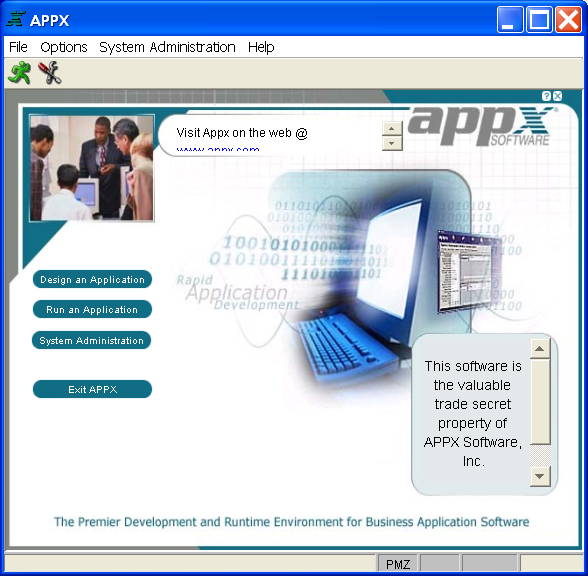The width and height of the screenshot is (588, 576).
Task: Click the wrench and screwdriver toolbar icon
Action: [x=50, y=73]
